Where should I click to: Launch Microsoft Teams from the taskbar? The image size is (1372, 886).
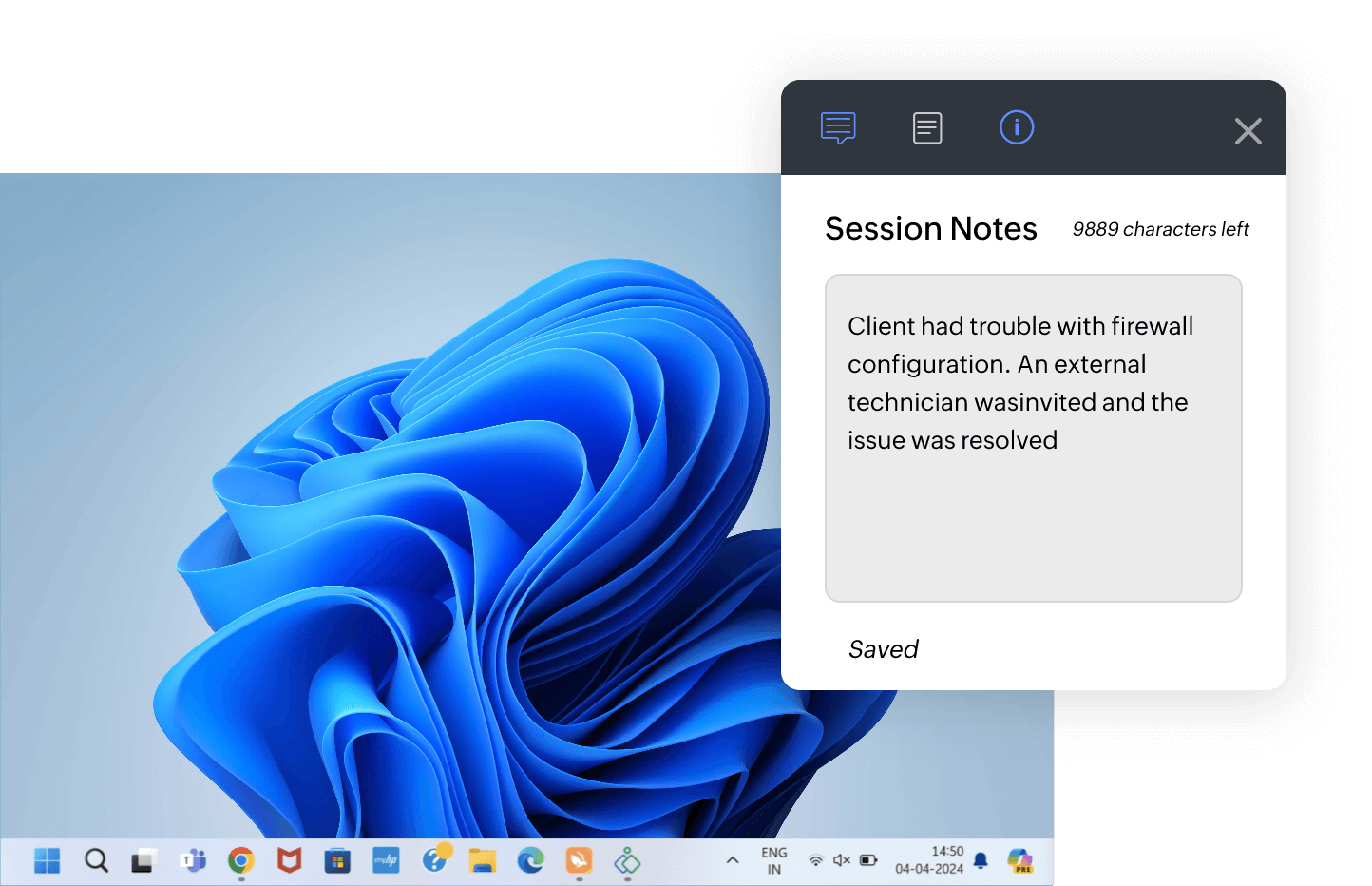192,860
